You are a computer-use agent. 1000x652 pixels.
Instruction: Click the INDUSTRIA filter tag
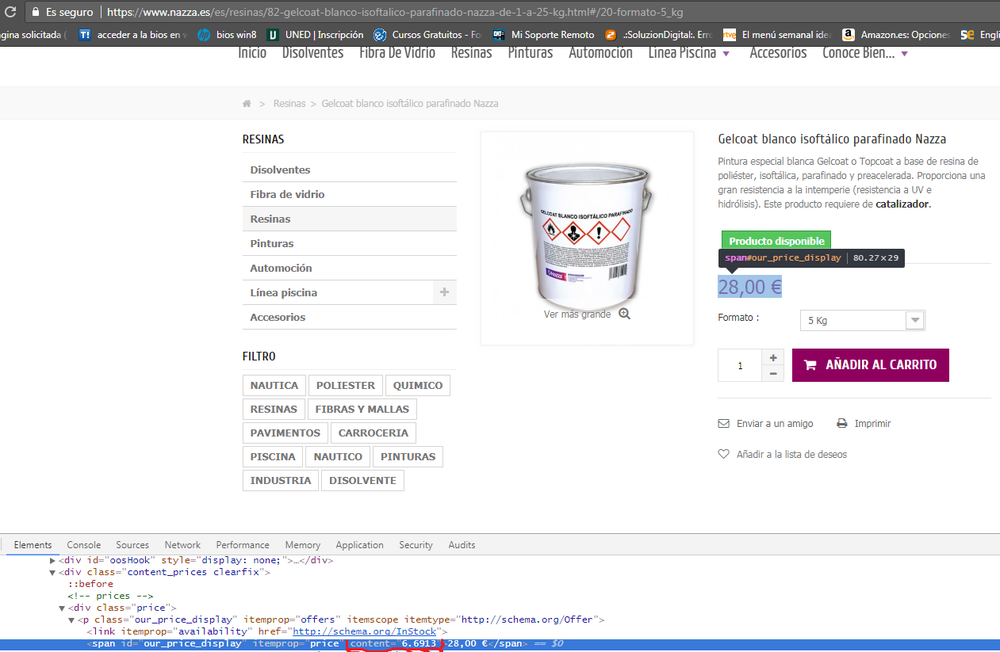[x=281, y=480]
